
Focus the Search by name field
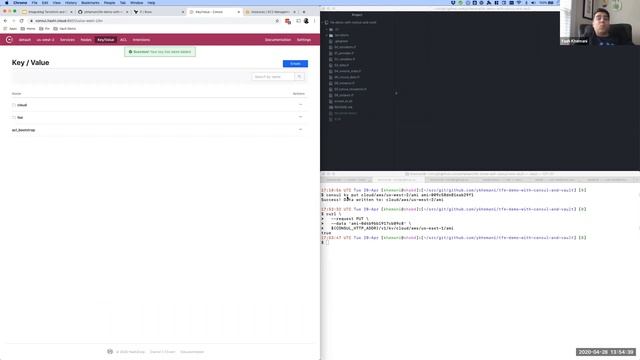[273, 77]
